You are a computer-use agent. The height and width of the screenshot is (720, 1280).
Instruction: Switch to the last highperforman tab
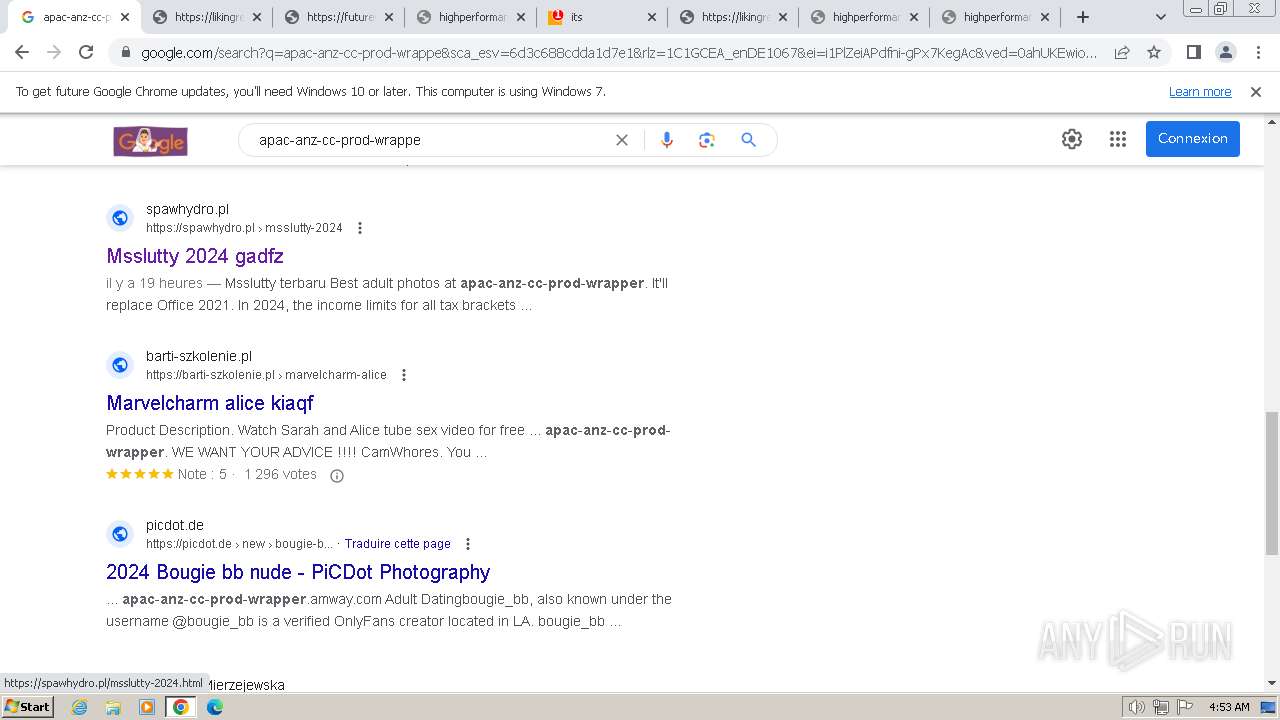coord(996,17)
